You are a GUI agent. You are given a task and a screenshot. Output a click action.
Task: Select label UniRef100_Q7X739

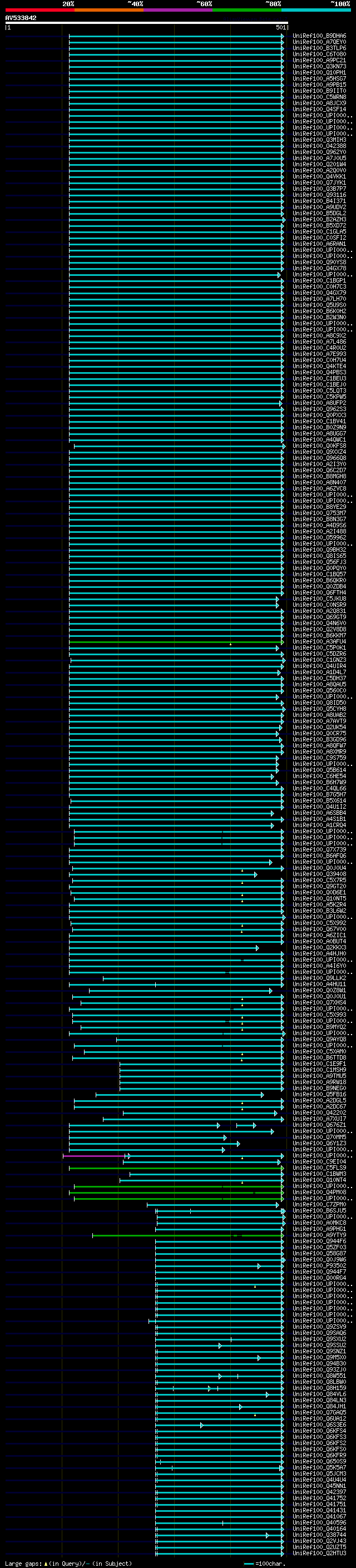(319, 850)
